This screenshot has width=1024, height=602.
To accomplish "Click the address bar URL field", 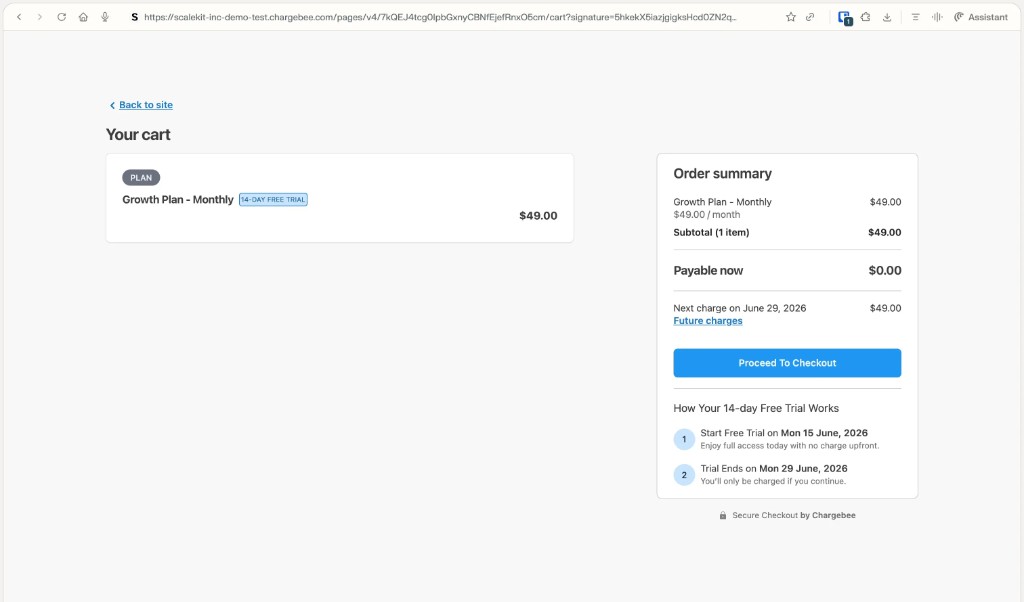I will [440, 17].
